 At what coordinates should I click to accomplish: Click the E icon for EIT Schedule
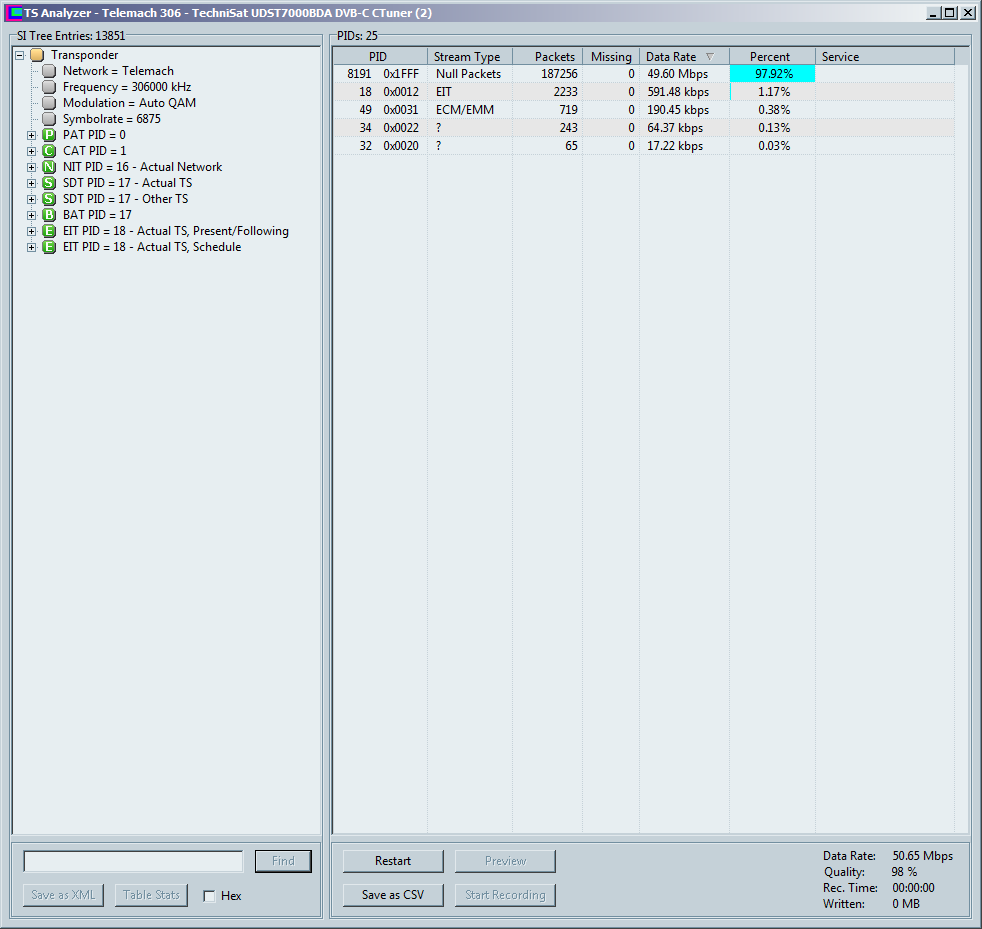coord(49,247)
